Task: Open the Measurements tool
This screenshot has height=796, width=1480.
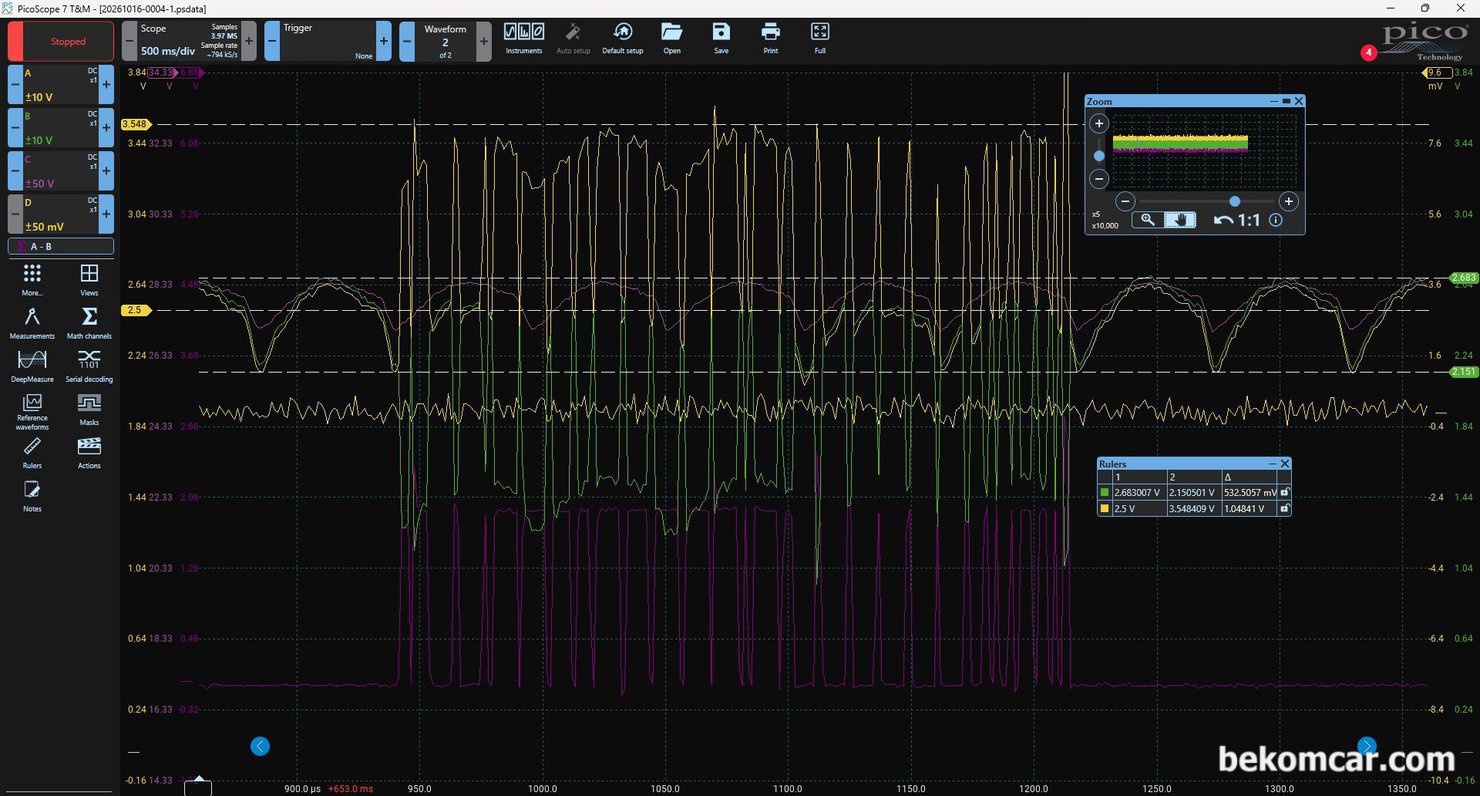Action: pyautogui.click(x=32, y=323)
